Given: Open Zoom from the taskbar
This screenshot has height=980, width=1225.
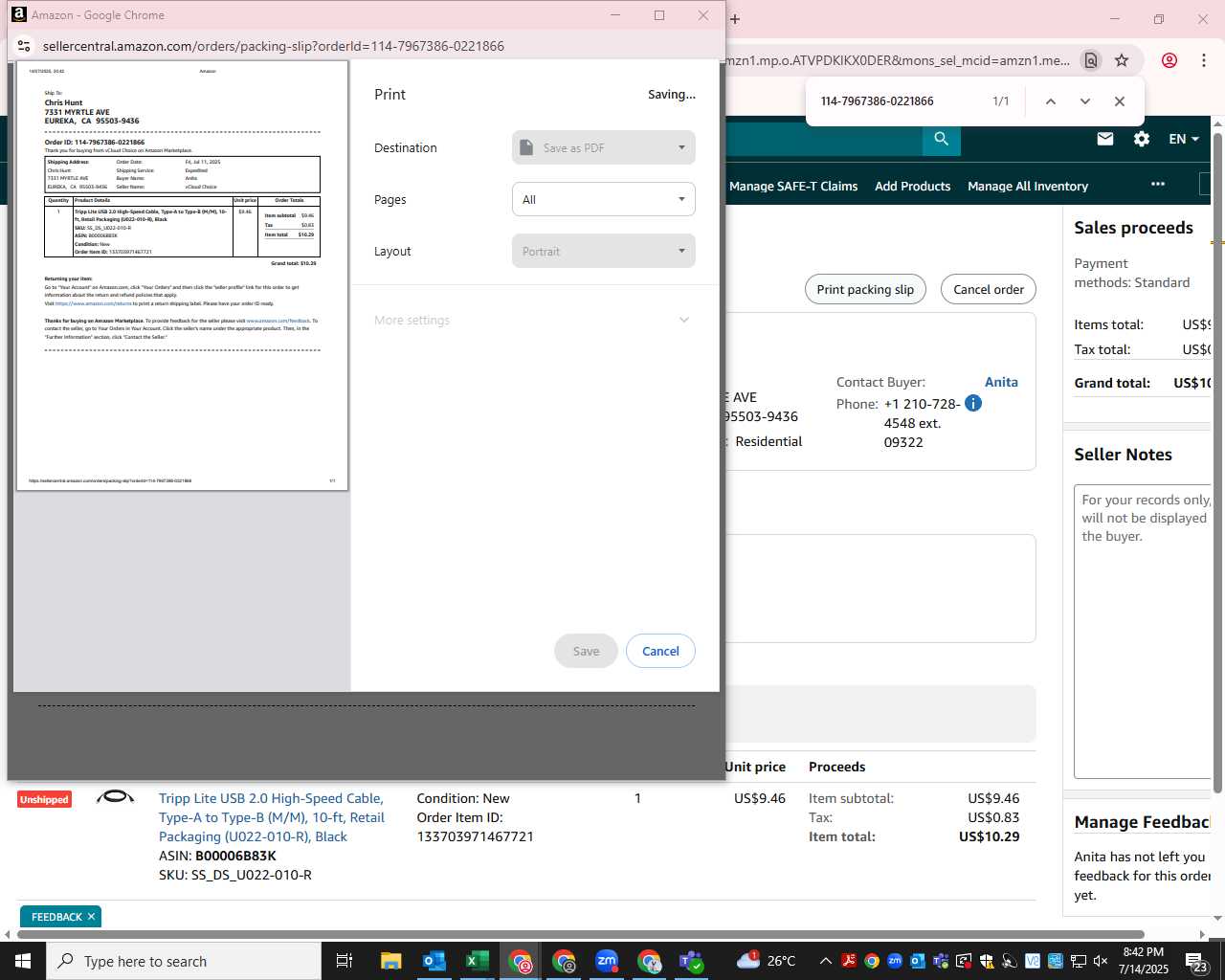Looking at the screenshot, I should pos(607,961).
